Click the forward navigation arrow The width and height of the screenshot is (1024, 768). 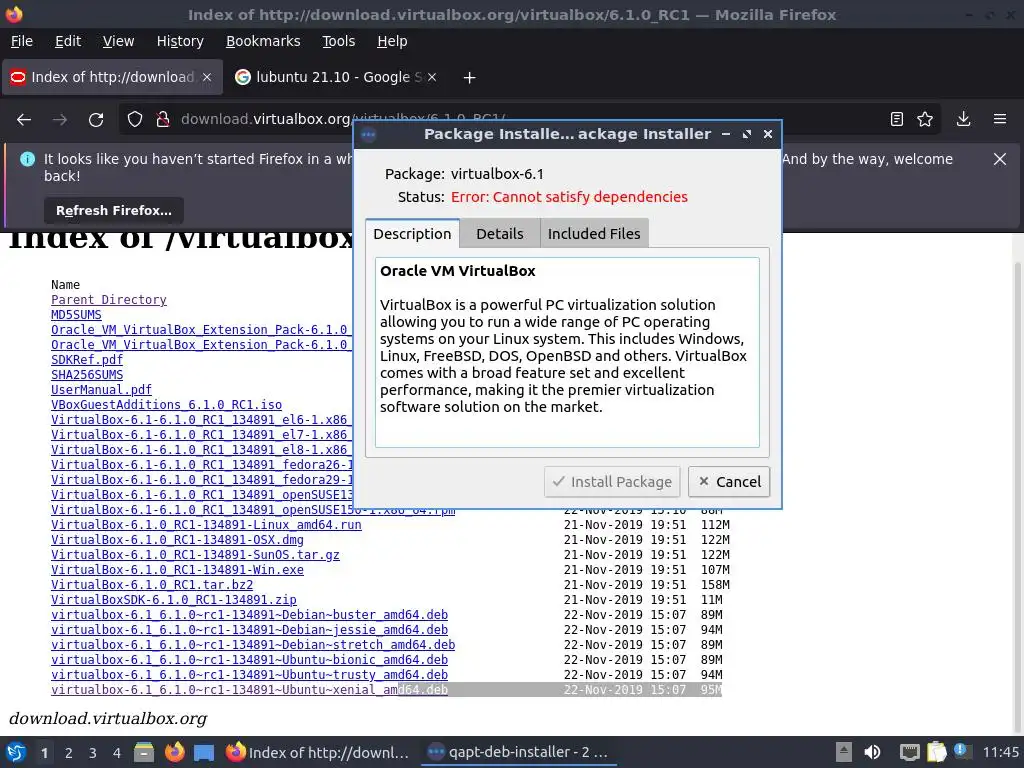coord(60,120)
